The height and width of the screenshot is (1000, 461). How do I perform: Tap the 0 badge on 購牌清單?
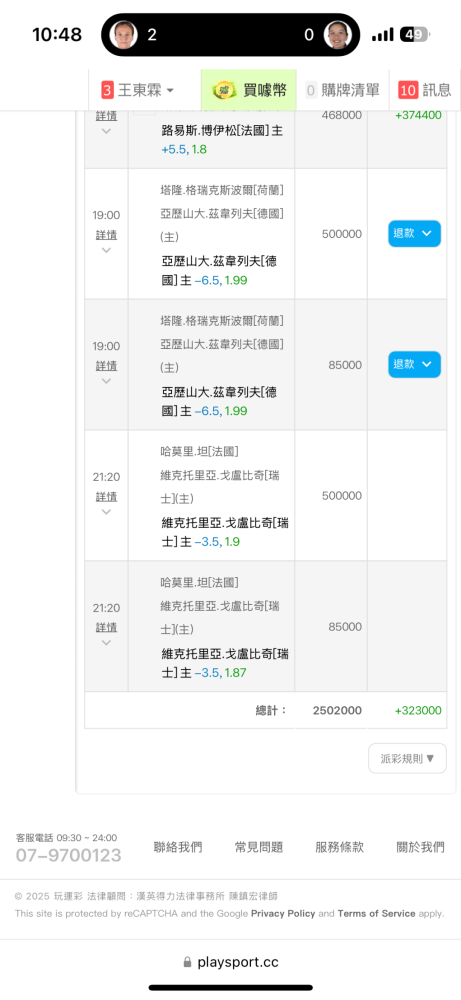pos(311,90)
